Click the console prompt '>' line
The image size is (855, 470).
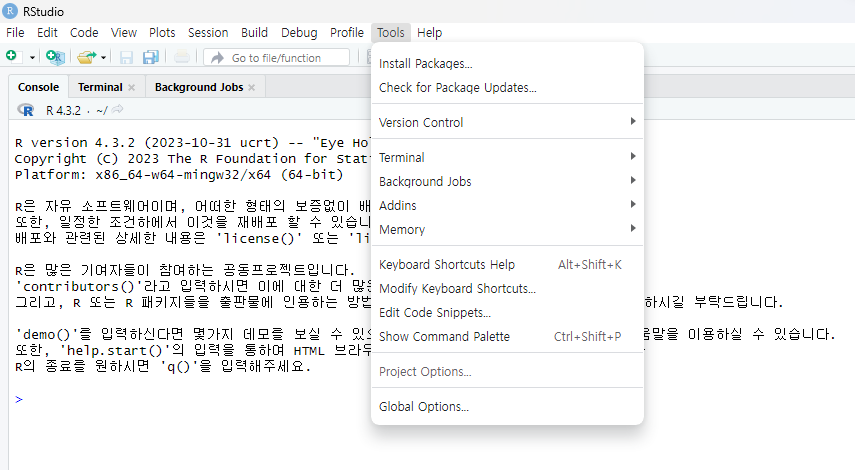[19, 399]
